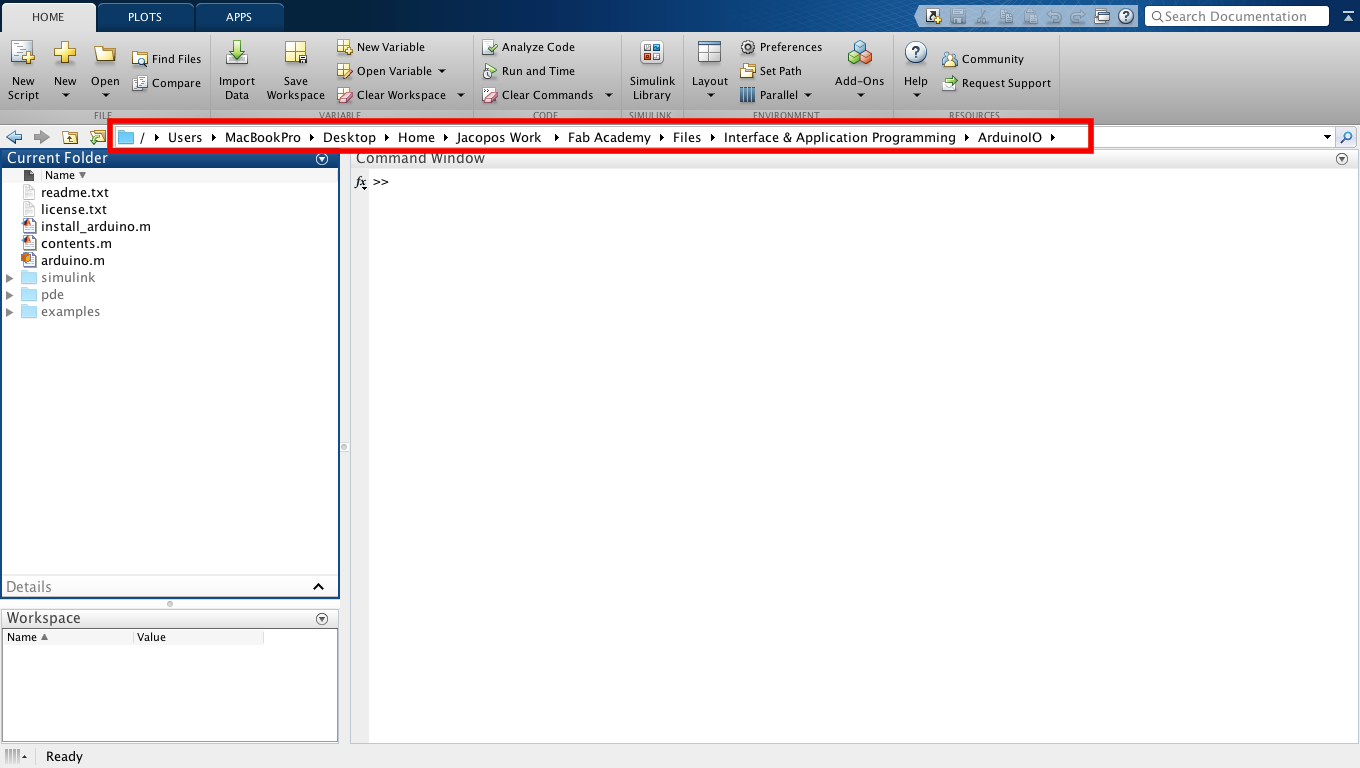The height and width of the screenshot is (768, 1360).
Task: Click the Search Documentation field
Action: tap(1236, 16)
